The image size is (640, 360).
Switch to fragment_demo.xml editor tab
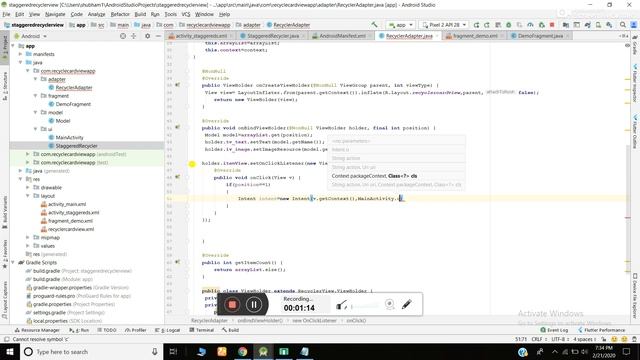click(x=475, y=36)
